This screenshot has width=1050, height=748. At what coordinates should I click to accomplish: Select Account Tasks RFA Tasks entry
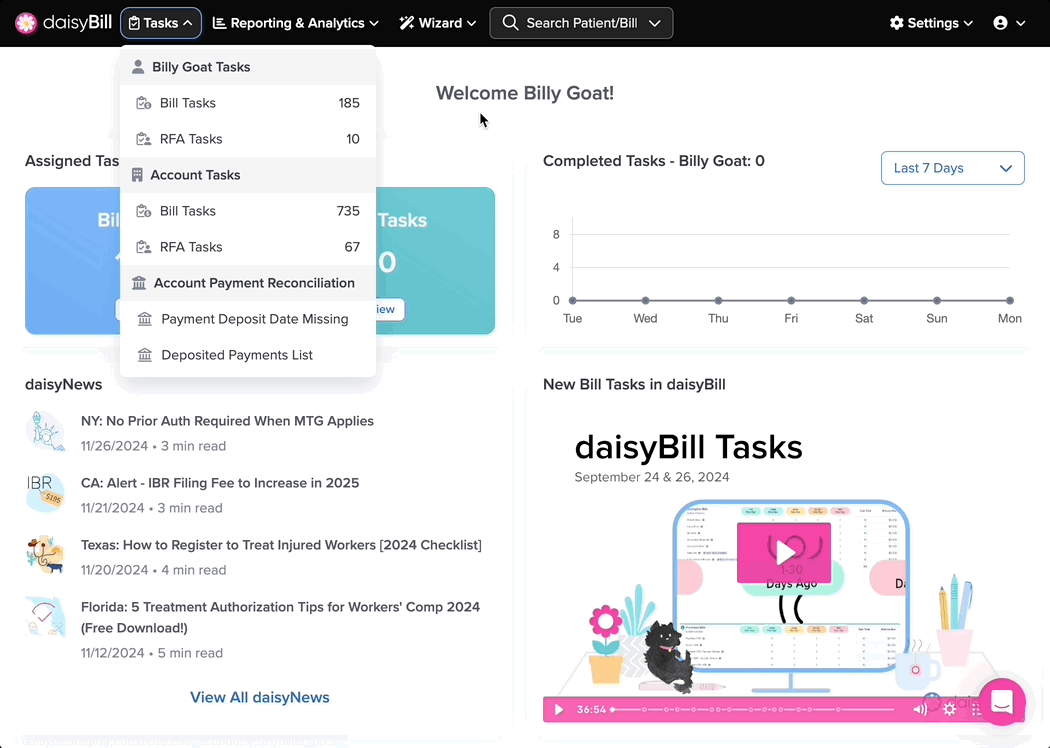pyautogui.click(x=248, y=247)
